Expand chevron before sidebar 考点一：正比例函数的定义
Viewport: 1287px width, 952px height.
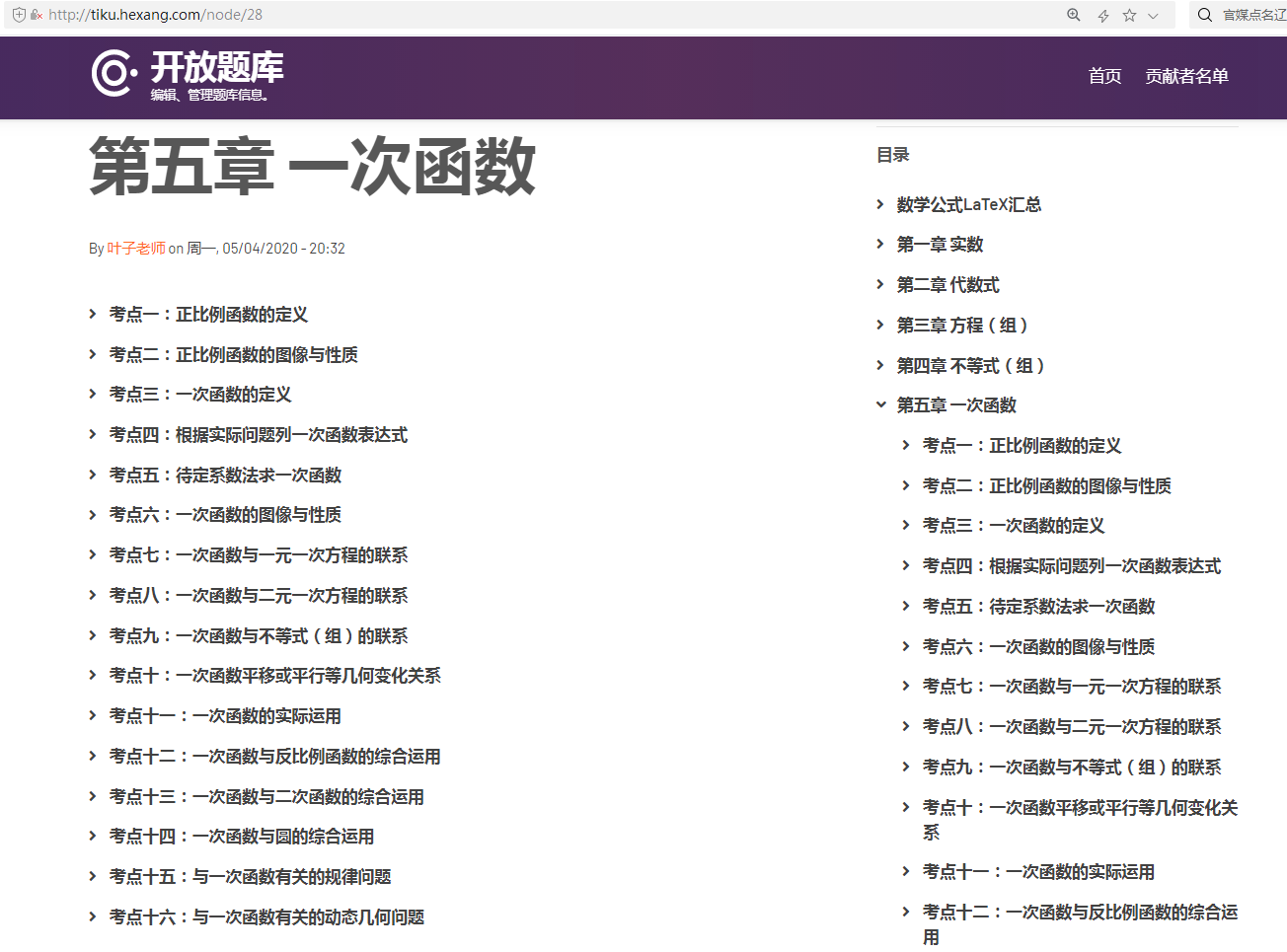906,445
